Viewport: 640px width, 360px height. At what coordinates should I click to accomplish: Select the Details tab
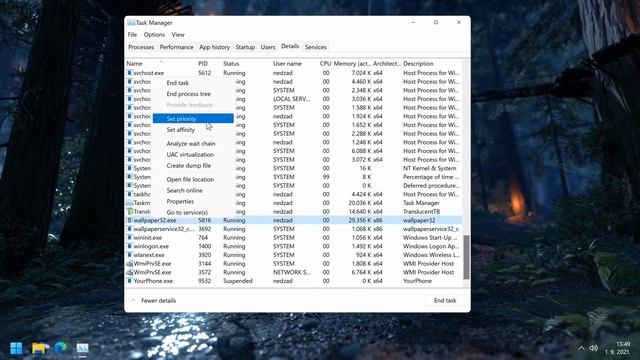click(x=290, y=47)
